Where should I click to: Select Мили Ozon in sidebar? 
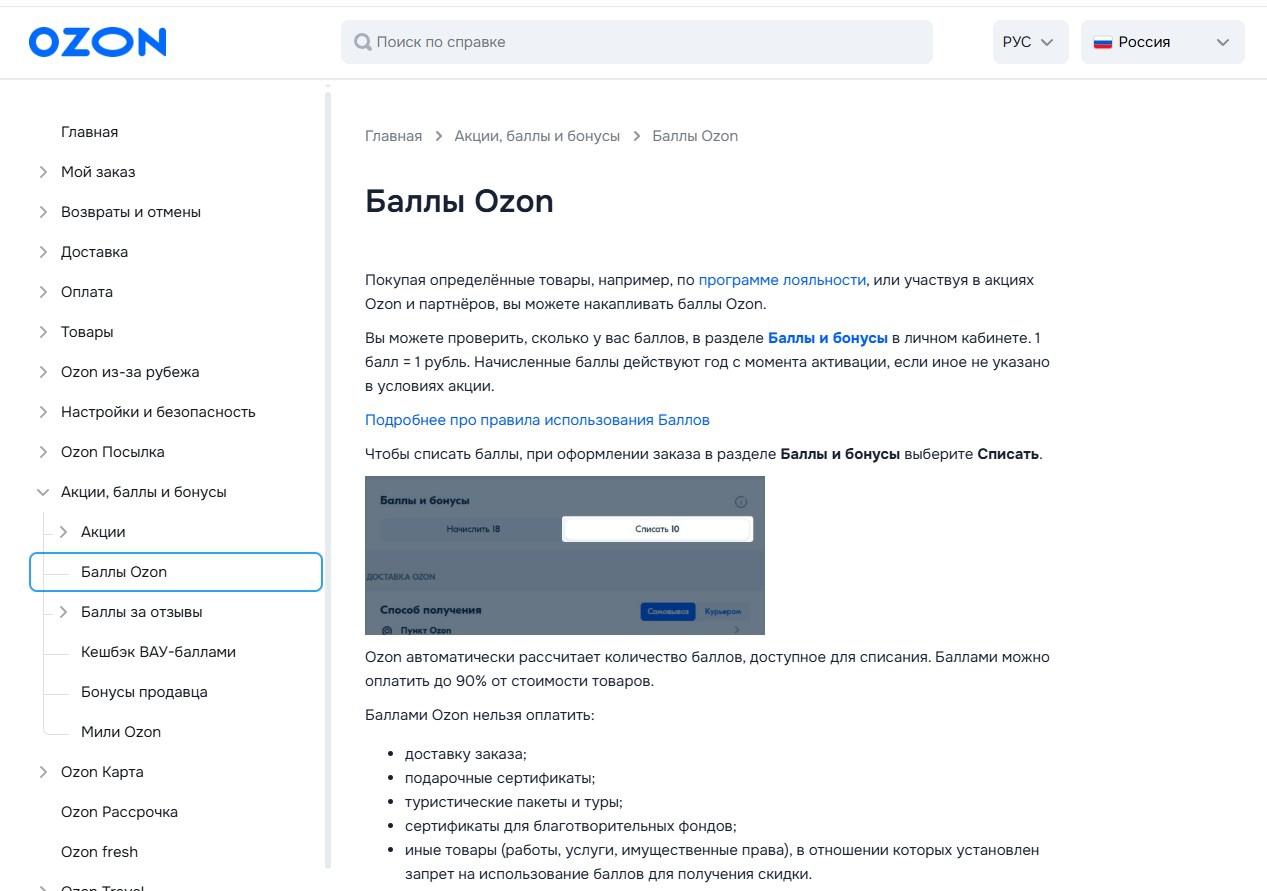121,732
